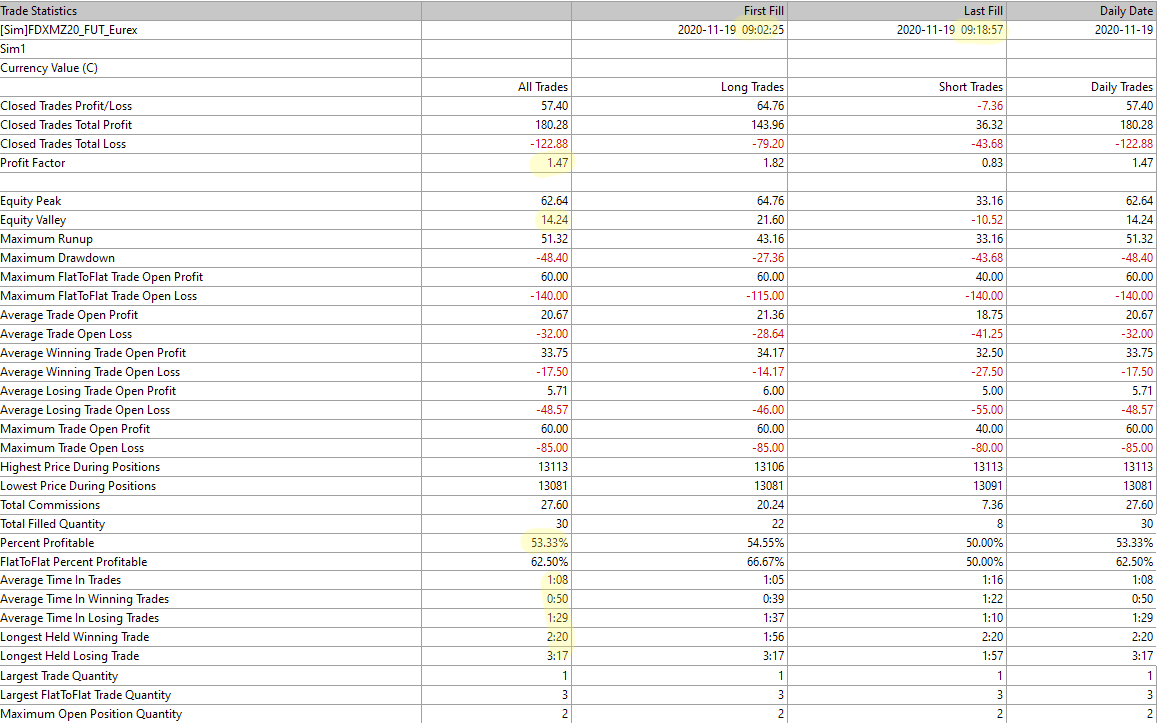The width and height of the screenshot is (1157, 723).
Task: Select the Equity Peak row label
Action: point(31,201)
